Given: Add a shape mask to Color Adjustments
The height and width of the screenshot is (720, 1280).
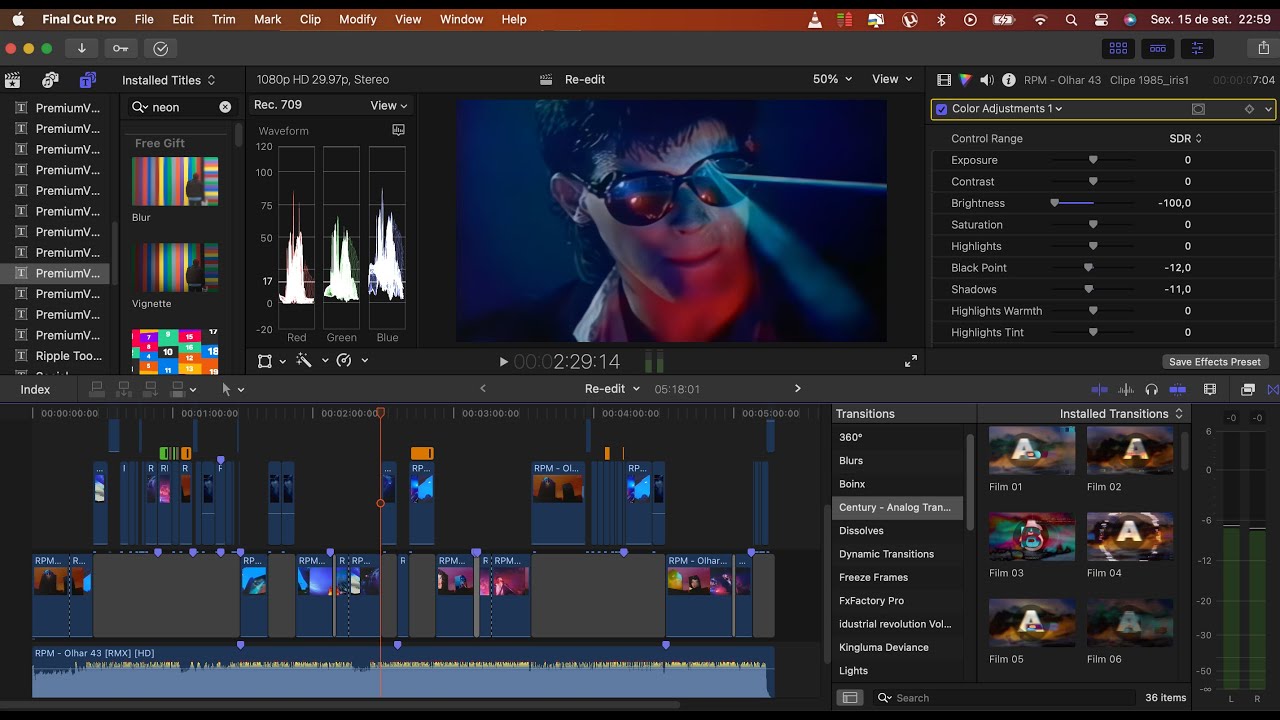Looking at the screenshot, I should point(1198,109).
